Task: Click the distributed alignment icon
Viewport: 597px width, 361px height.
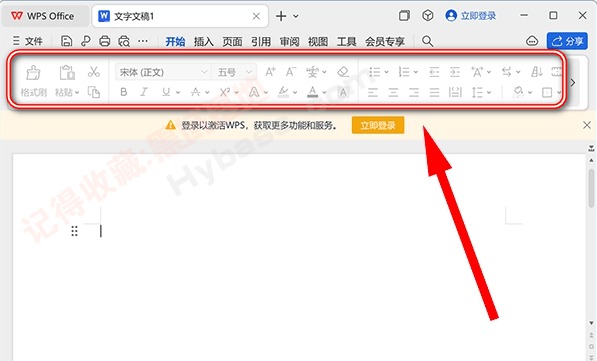Action: tap(455, 92)
